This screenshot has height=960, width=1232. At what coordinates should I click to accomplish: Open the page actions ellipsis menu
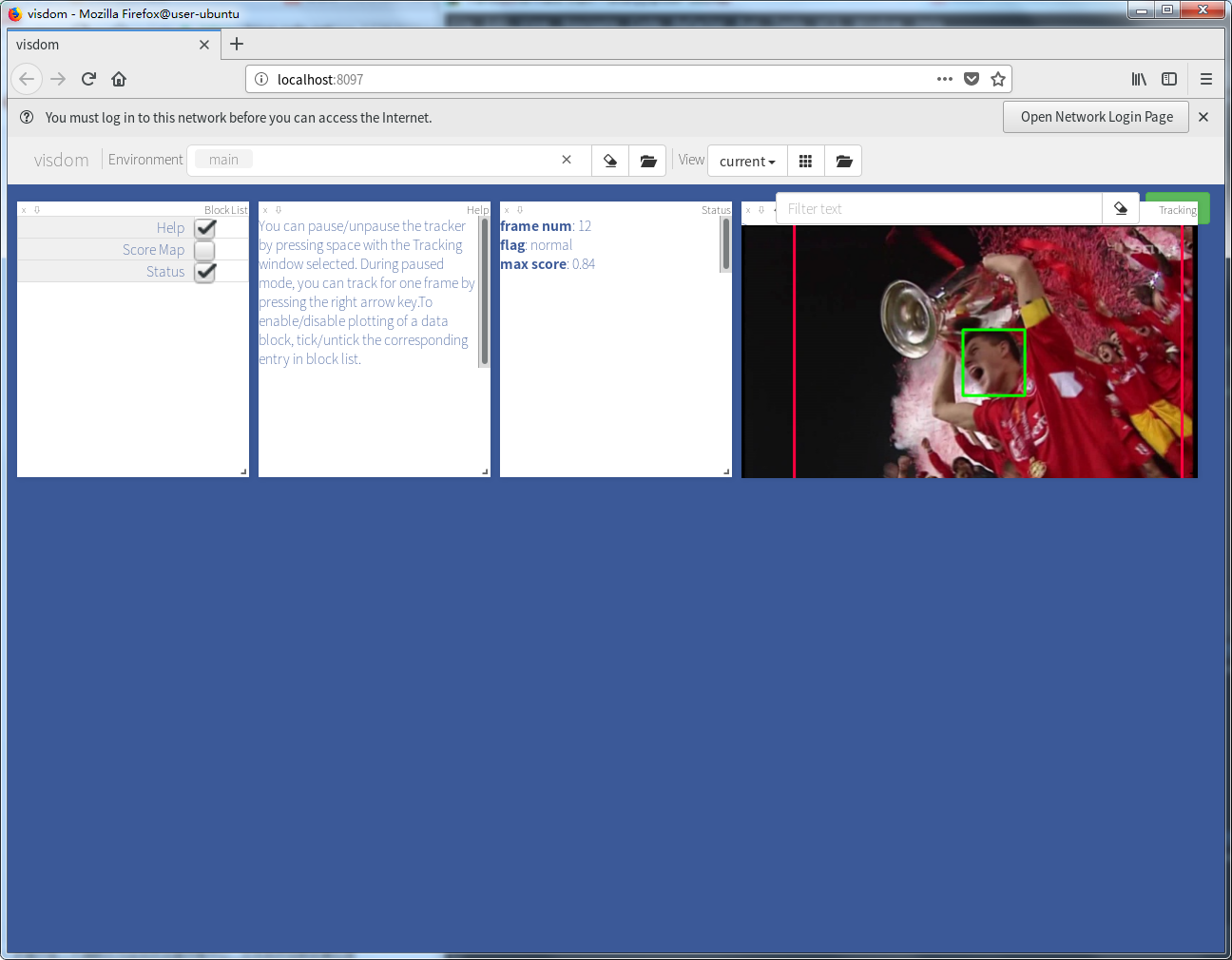(x=944, y=79)
